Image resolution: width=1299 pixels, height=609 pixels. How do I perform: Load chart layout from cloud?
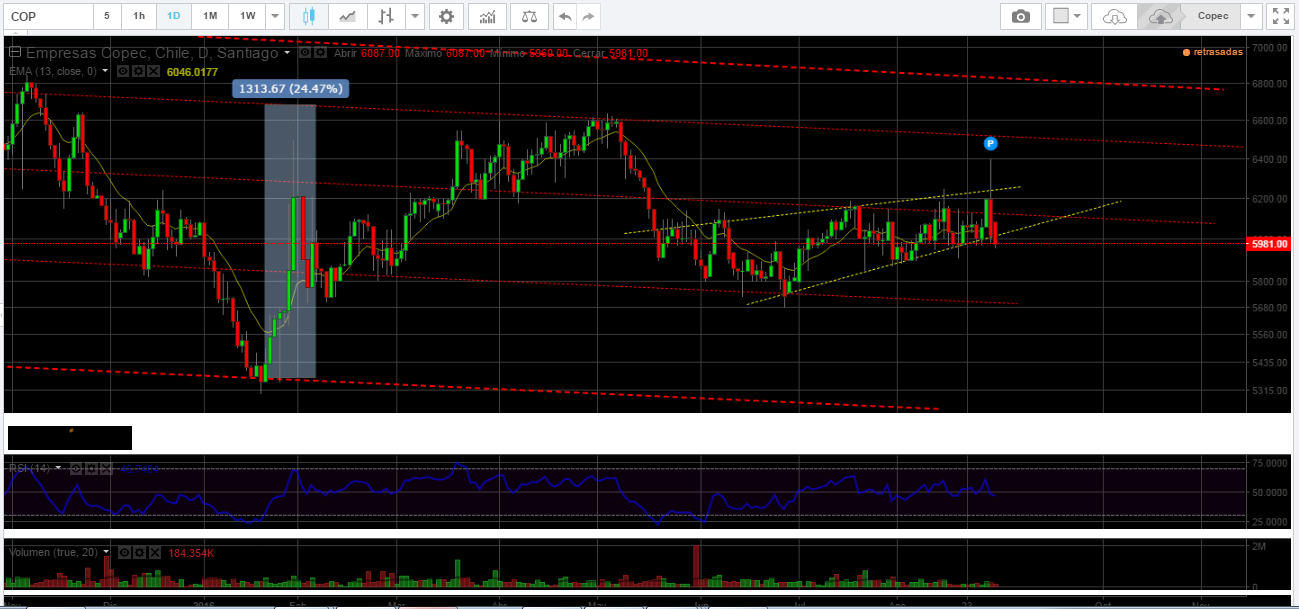pos(1114,16)
